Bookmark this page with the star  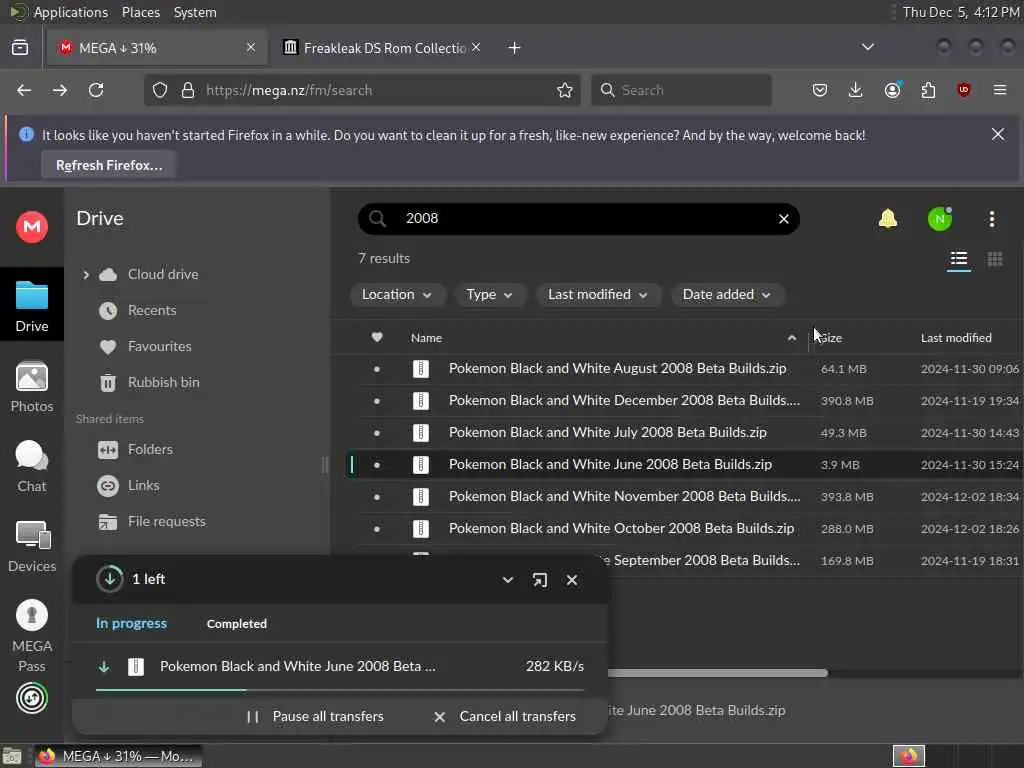click(x=565, y=90)
